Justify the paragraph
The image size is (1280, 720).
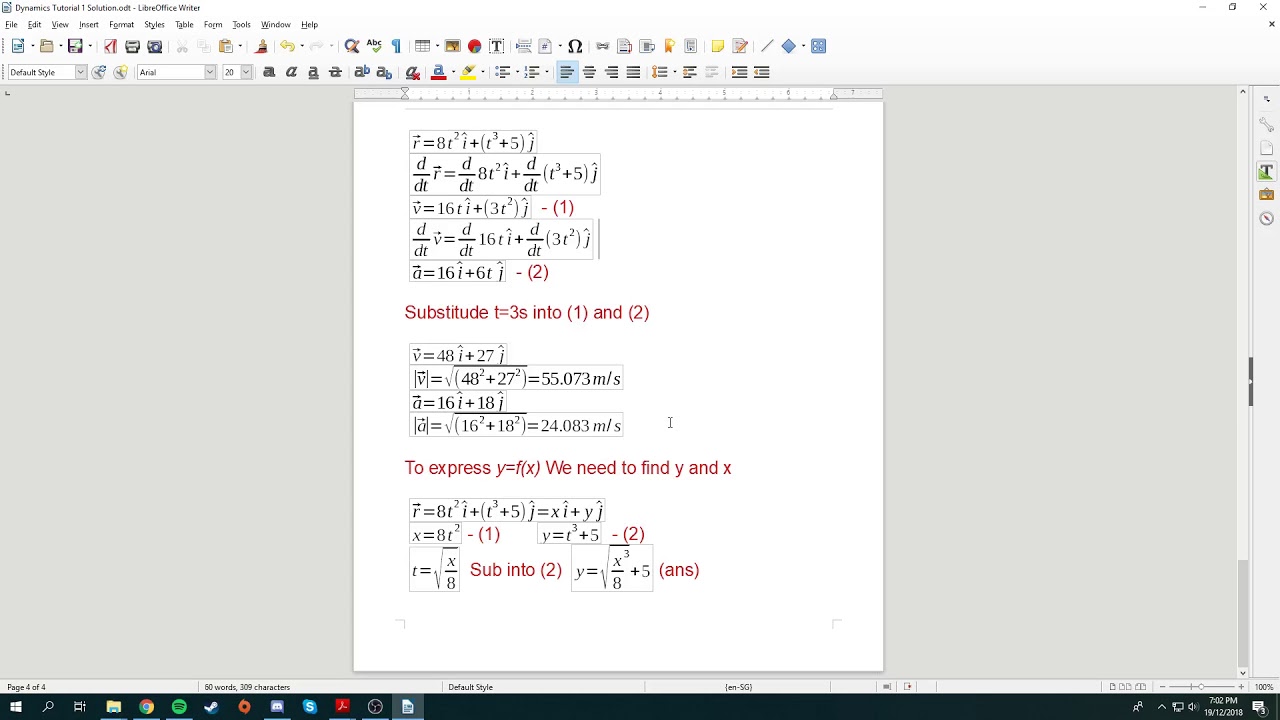coord(633,72)
